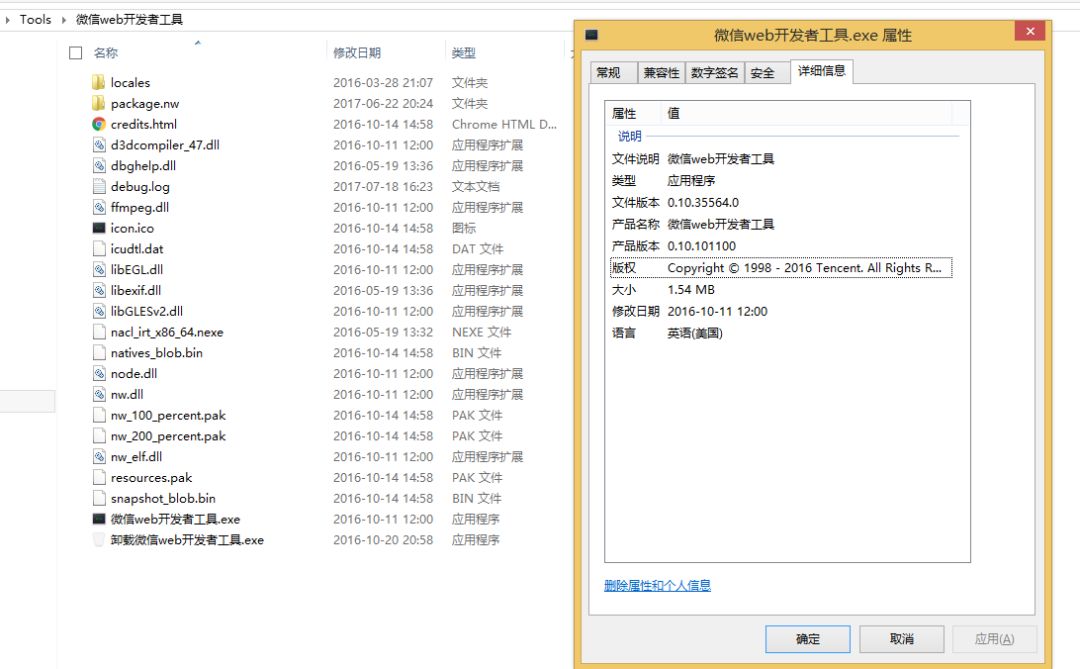This screenshot has width=1080, height=669.
Task: Select the 文件版本 0.10.35564.0 row
Action: click(781, 203)
